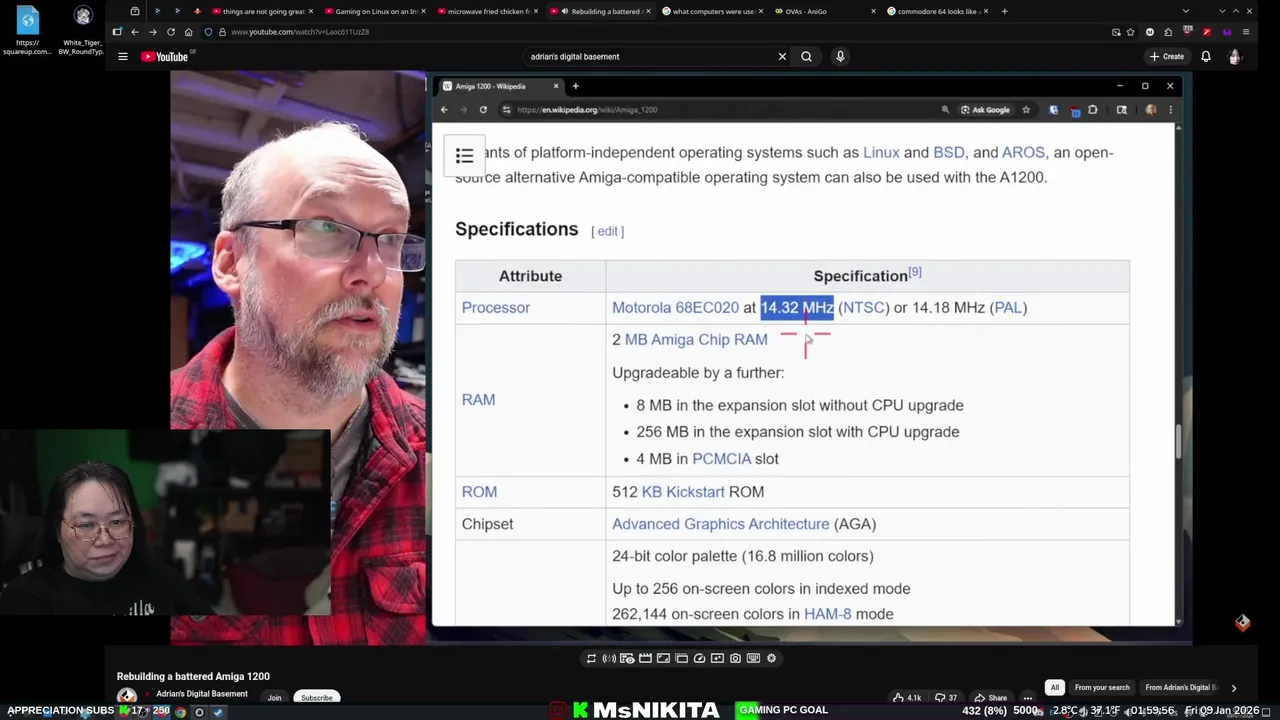Reload the Wikipedia page
This screenshot has width=1280, height=720.
click(x=483, y=110)
